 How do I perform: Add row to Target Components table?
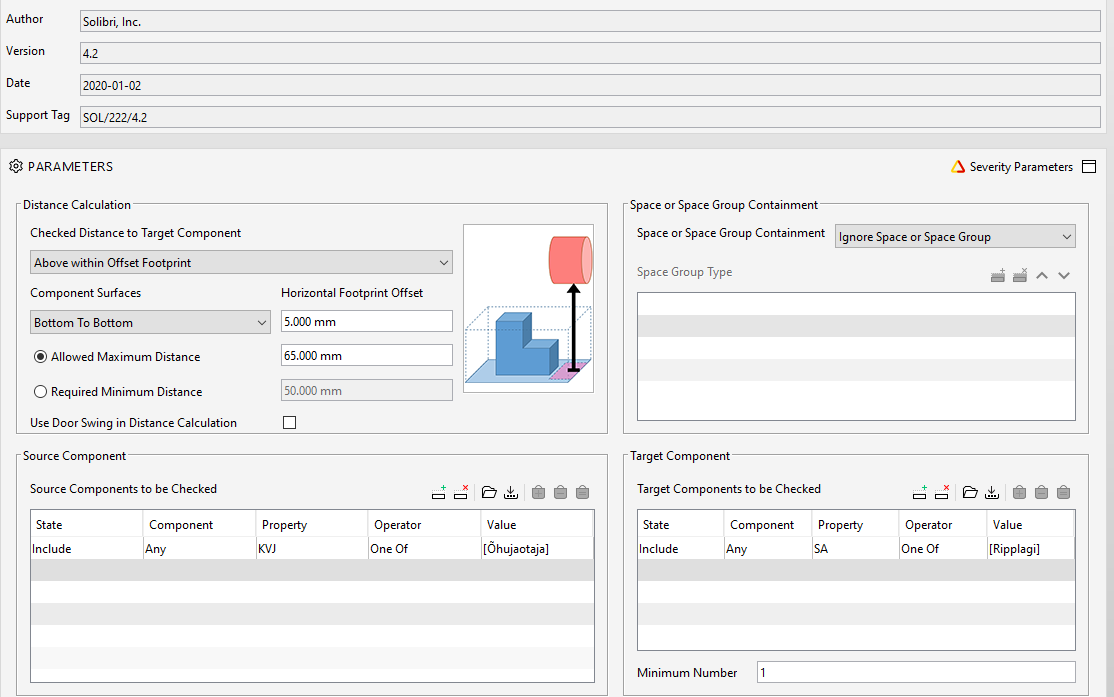click(x=920, y=492)
